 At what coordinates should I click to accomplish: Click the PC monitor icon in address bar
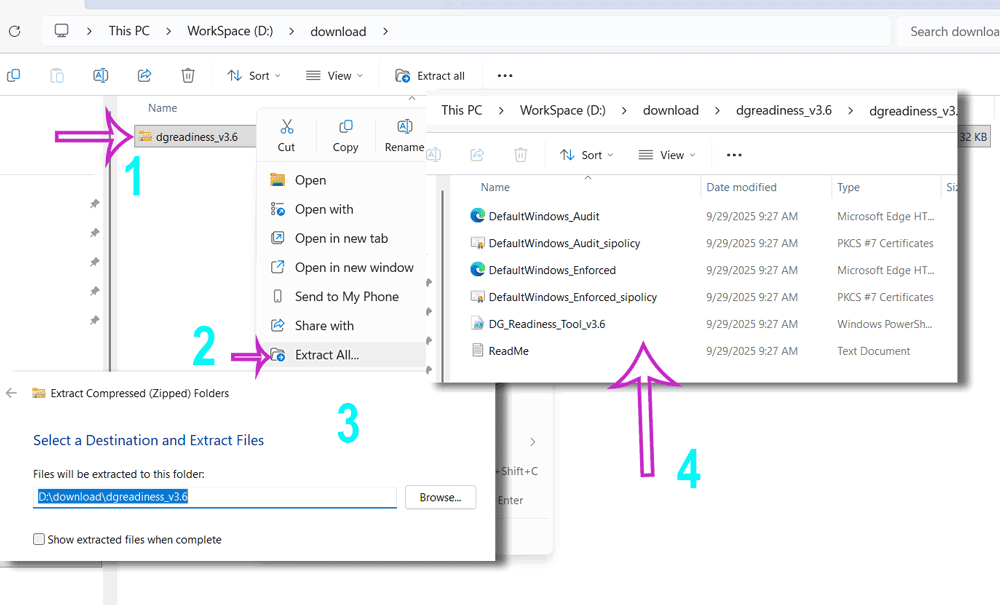tap(61, 31)
